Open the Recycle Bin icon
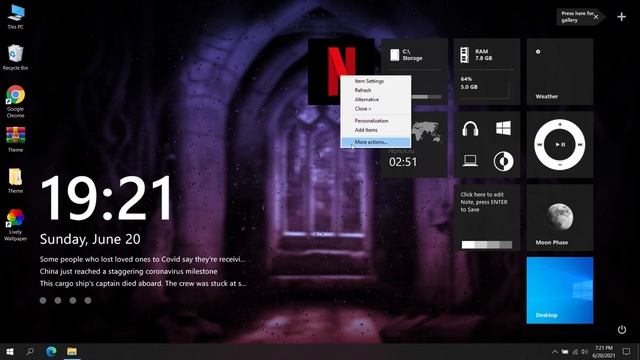 [16, 57]
